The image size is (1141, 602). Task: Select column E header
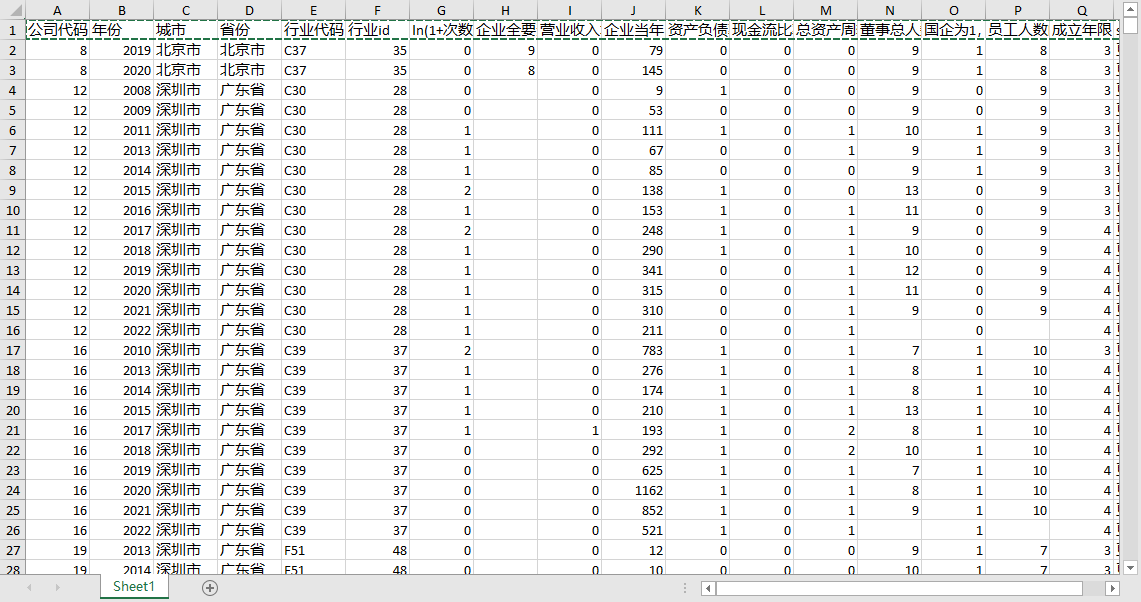coord(314,10)
